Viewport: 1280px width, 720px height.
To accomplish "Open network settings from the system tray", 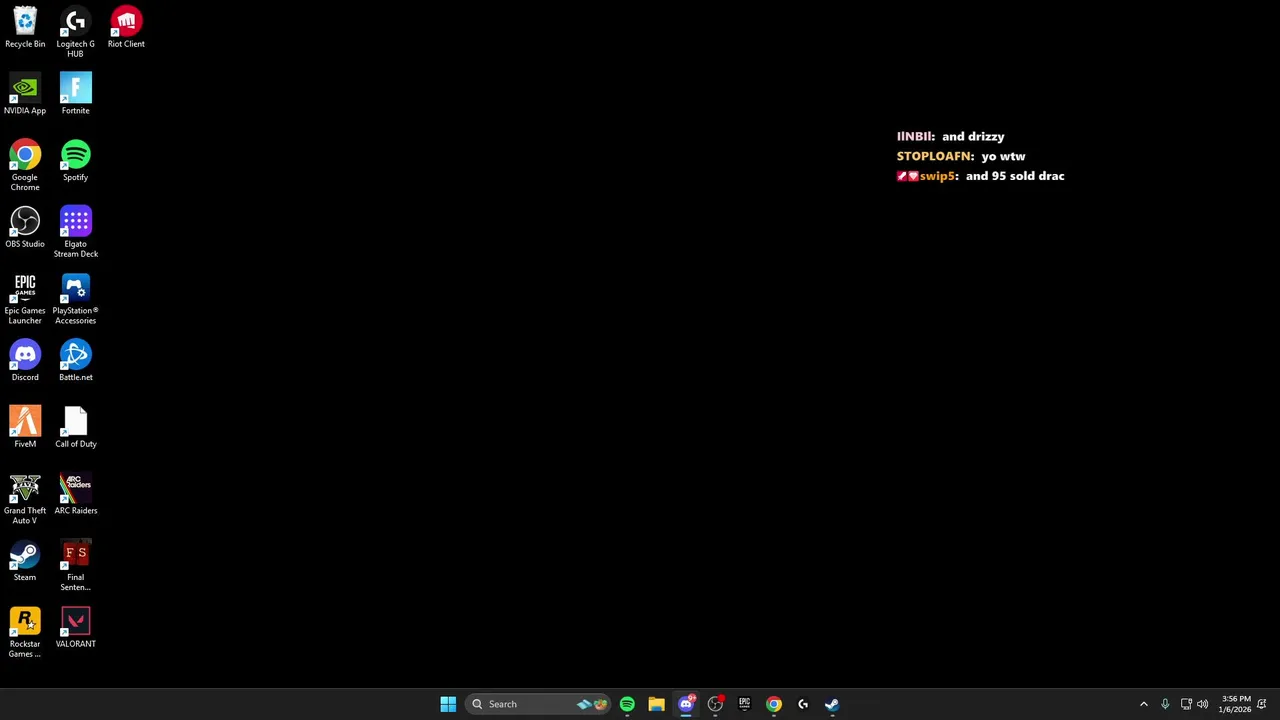I will [x=1186, y=704].
